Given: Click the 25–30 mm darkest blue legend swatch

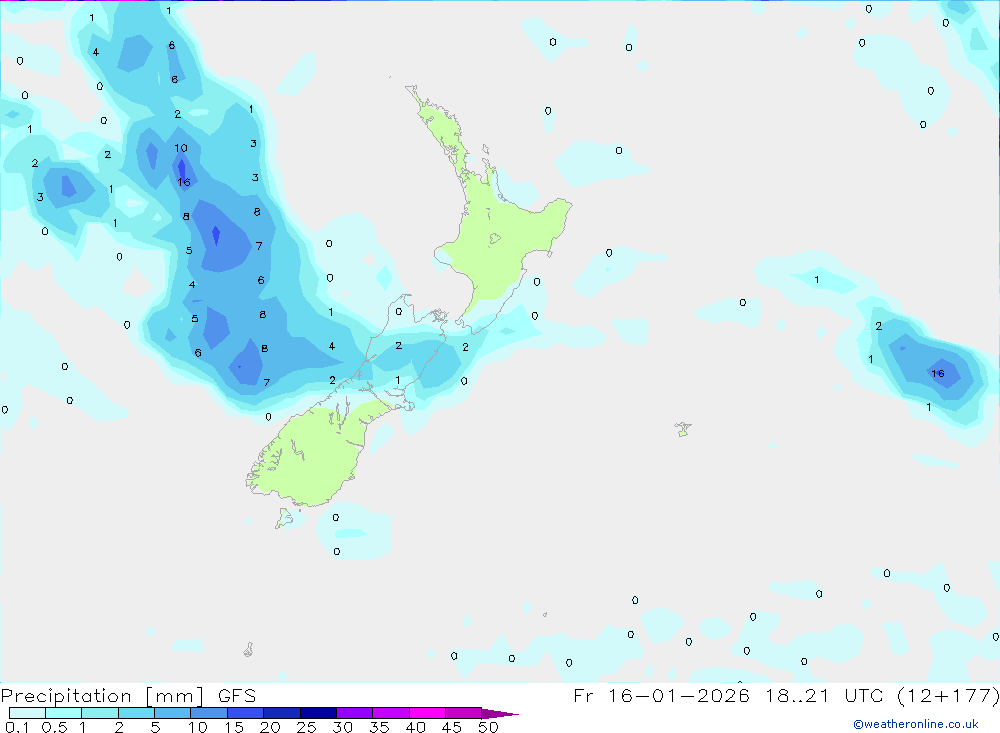Looking at the screenshot, I should [318, 713].
